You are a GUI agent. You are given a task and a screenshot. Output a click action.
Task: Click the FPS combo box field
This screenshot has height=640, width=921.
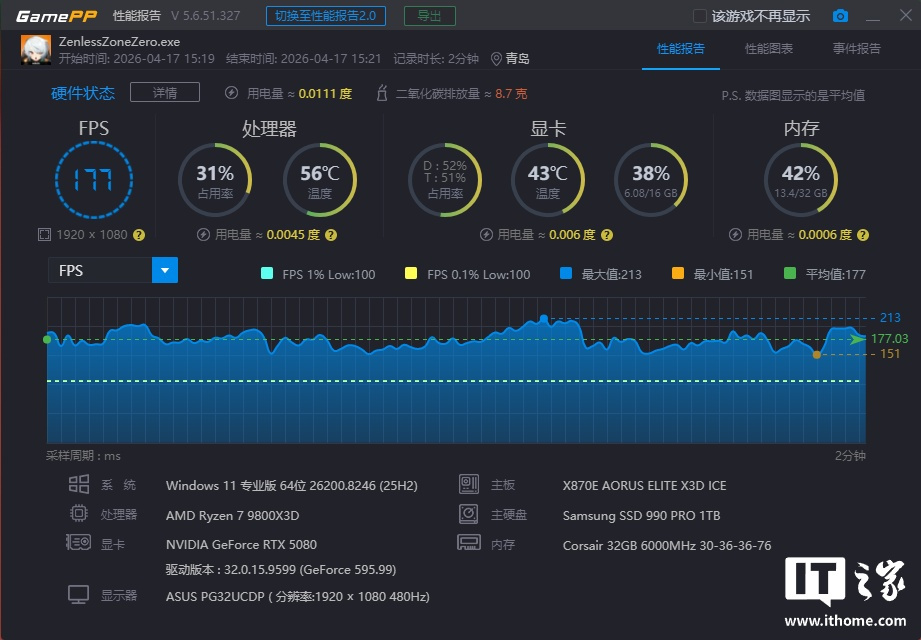pyautogui.click(x=100, y=270)
